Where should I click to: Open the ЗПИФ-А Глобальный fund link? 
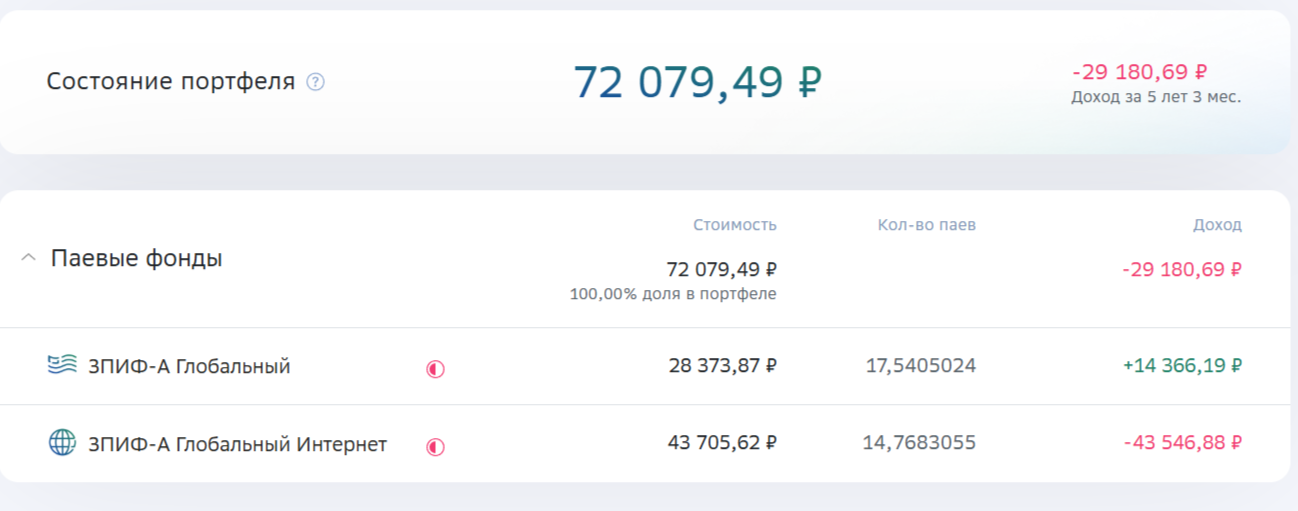[189, 367]
